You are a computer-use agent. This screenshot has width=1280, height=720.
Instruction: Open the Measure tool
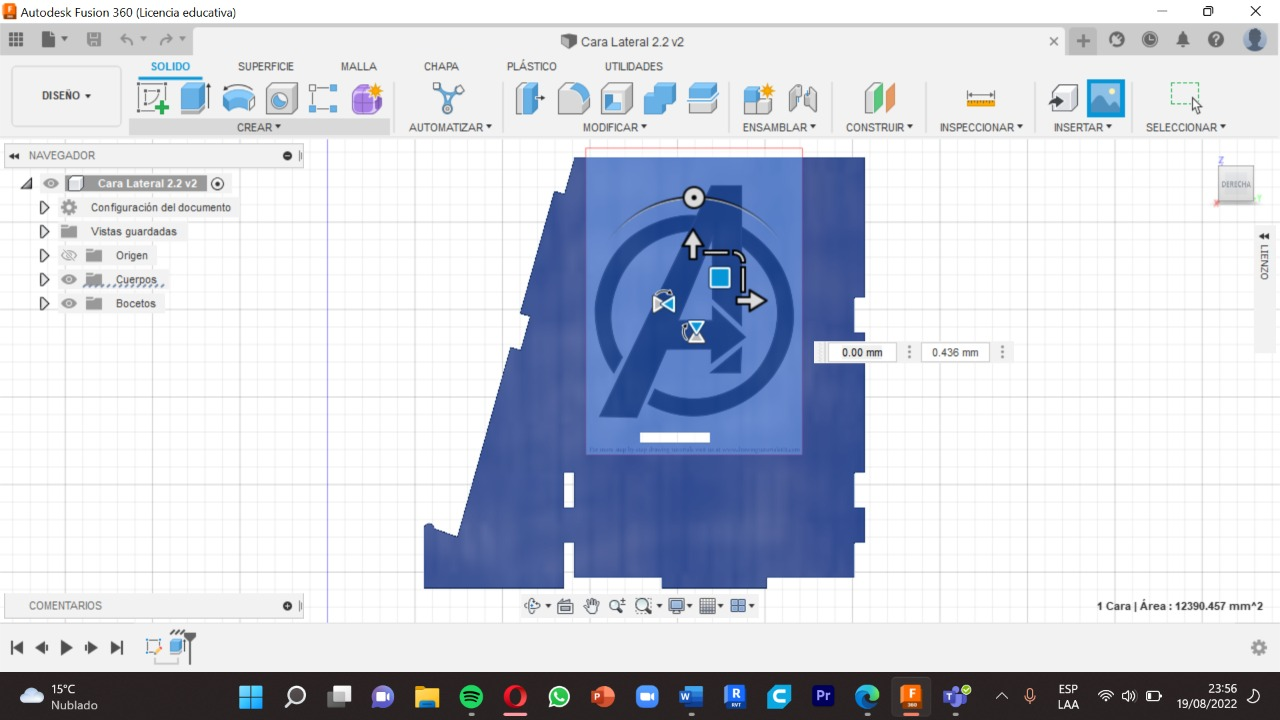[980, 98]
